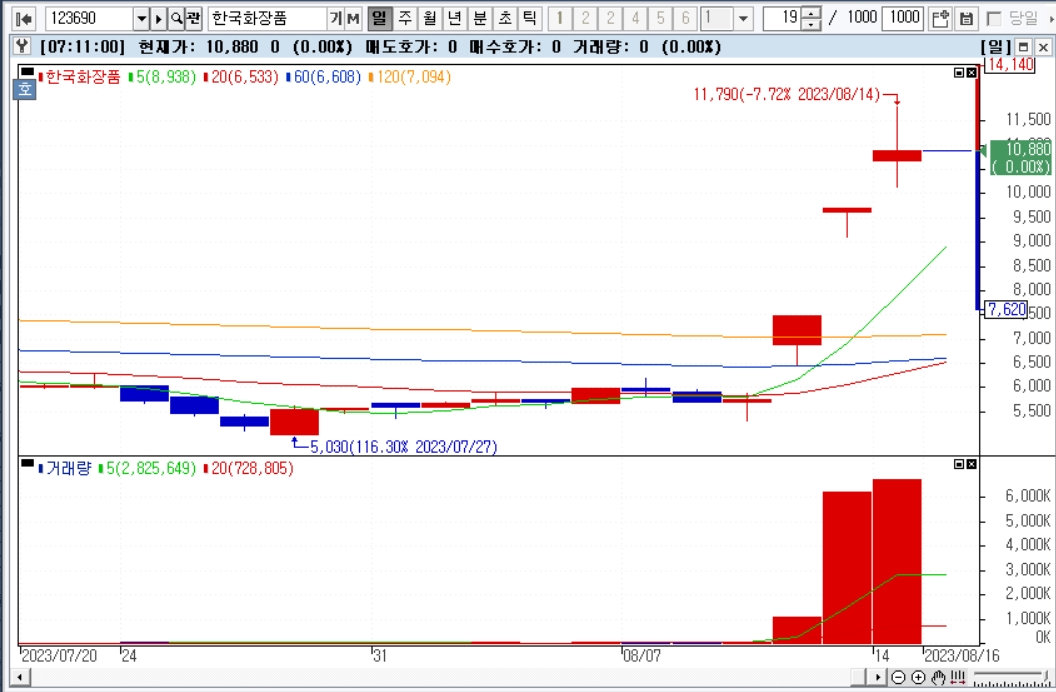Click the 관 watchlist button

click(193, 19)
